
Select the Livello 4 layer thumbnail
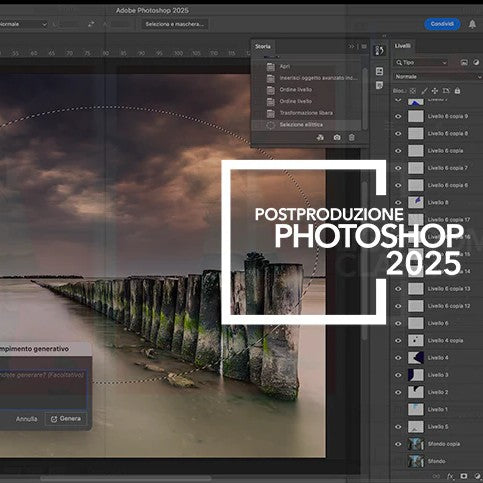click(416, 358)
